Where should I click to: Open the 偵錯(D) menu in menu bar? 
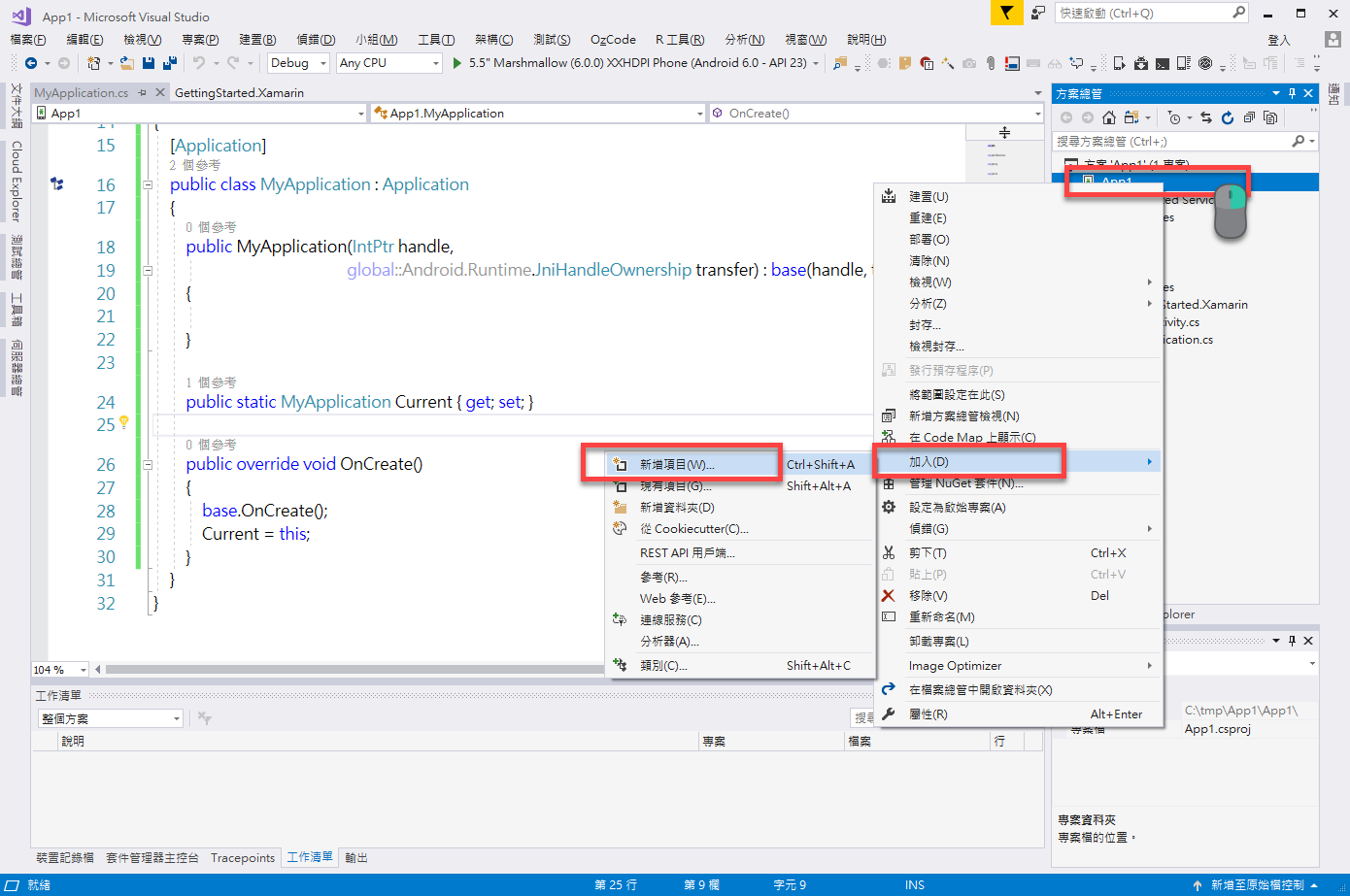(316, 39)
